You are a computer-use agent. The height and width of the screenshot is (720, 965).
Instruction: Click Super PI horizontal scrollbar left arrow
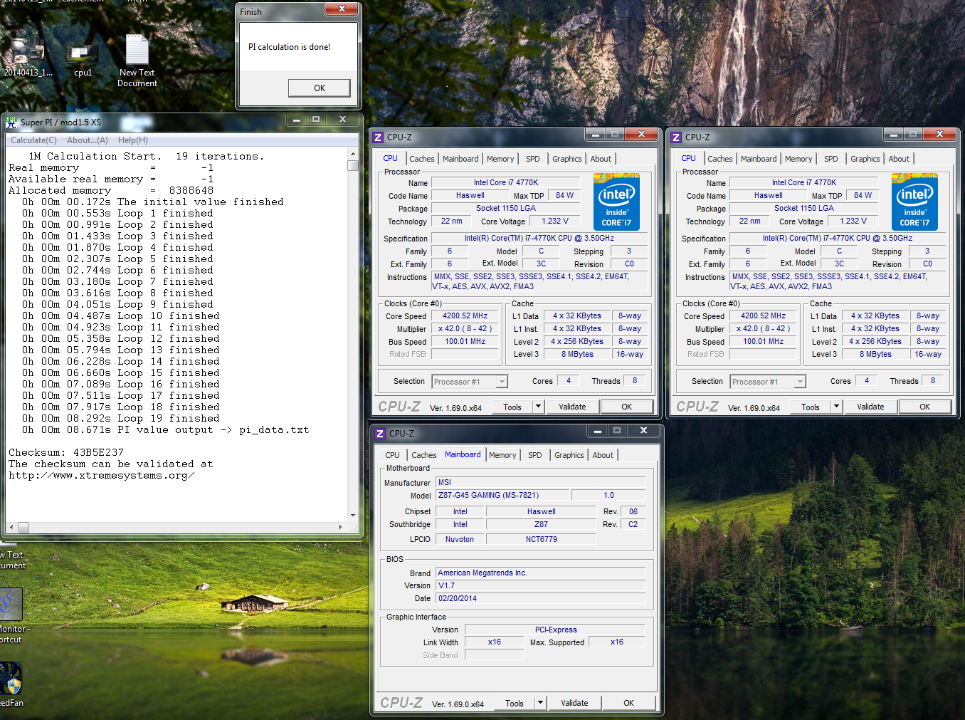click(x=12, y=527)
